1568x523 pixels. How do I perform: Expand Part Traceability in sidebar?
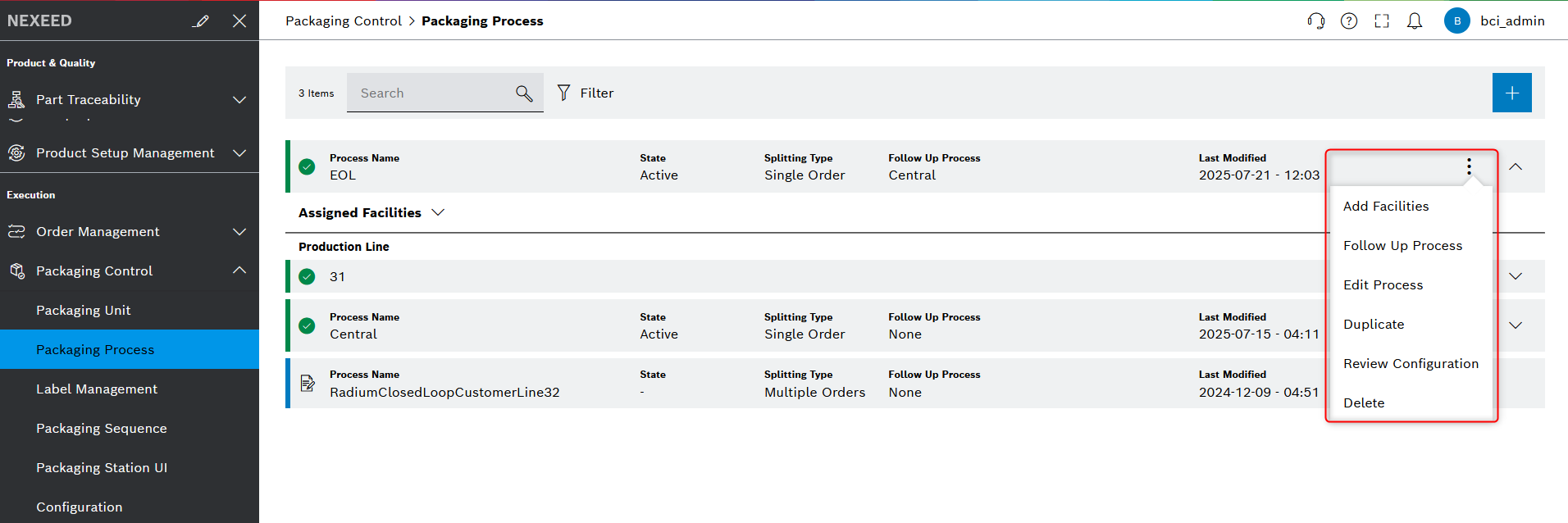pos(239,100)
